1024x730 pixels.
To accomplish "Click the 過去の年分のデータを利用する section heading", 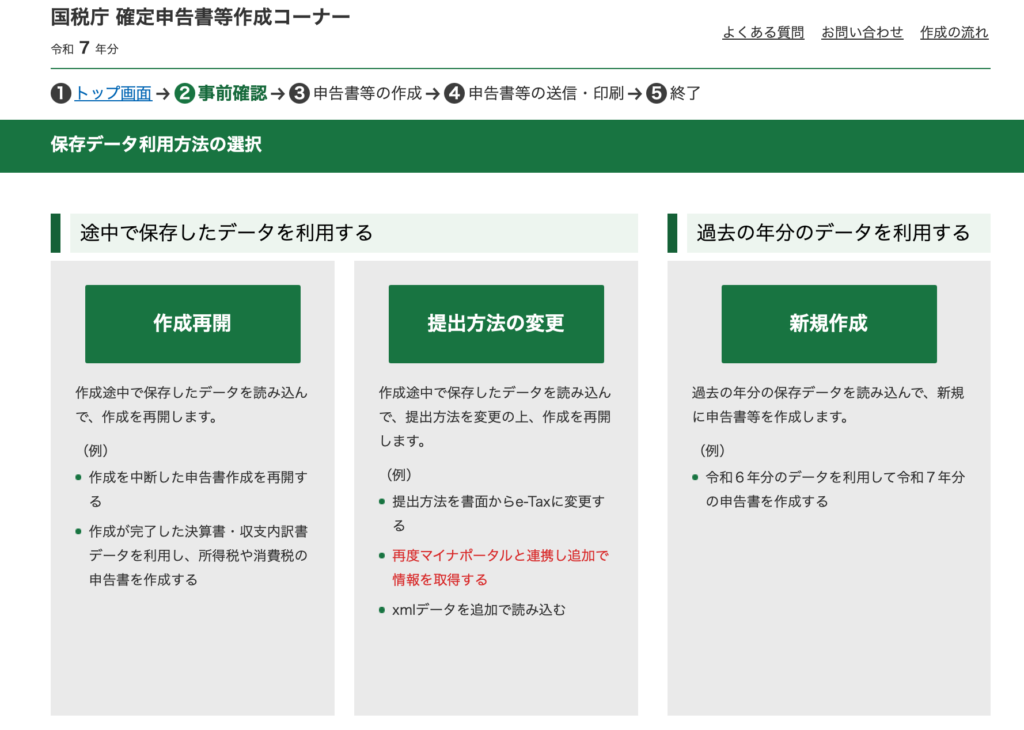I will [833, 233].
